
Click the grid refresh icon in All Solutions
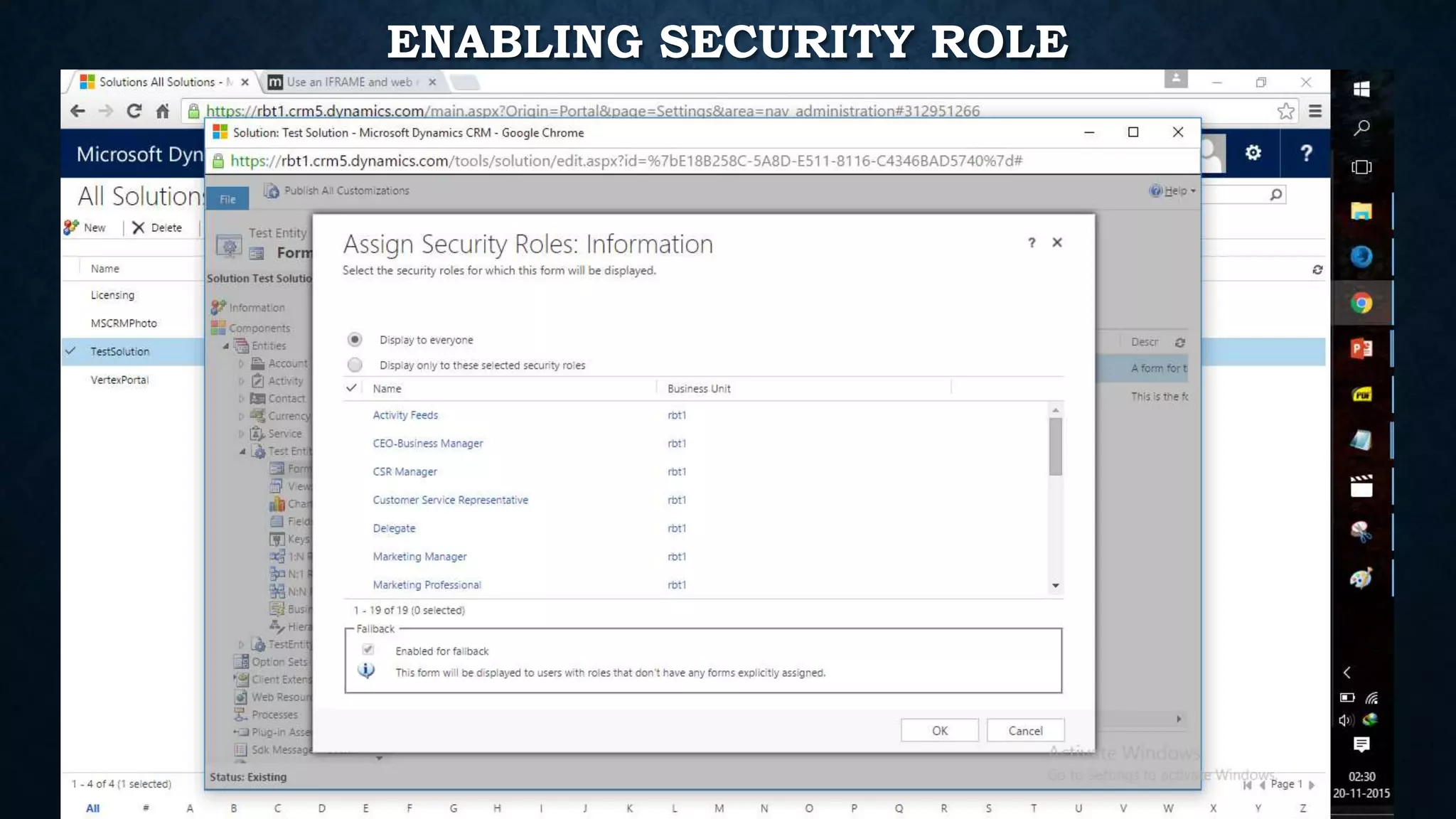coord(1317,269)
